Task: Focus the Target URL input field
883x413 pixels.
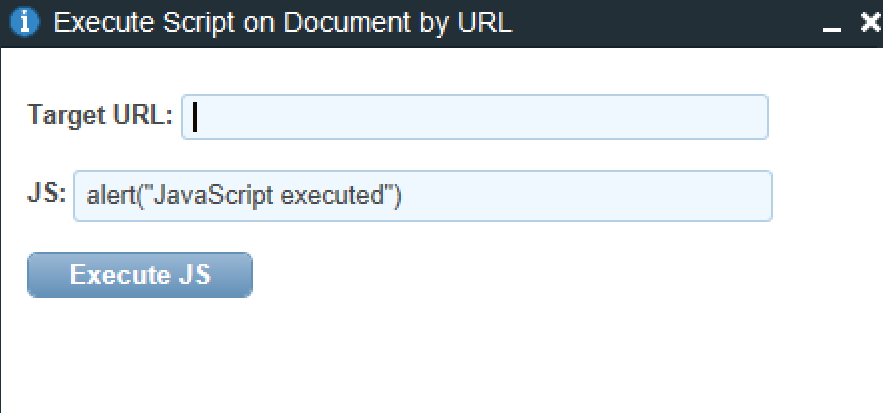Action: (x=475, y=117)
